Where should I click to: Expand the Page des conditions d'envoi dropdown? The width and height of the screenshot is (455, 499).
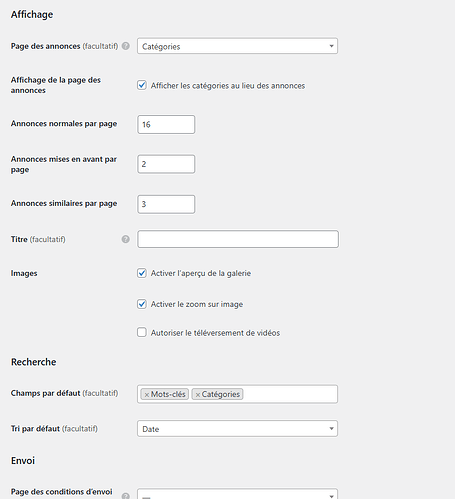237,494
